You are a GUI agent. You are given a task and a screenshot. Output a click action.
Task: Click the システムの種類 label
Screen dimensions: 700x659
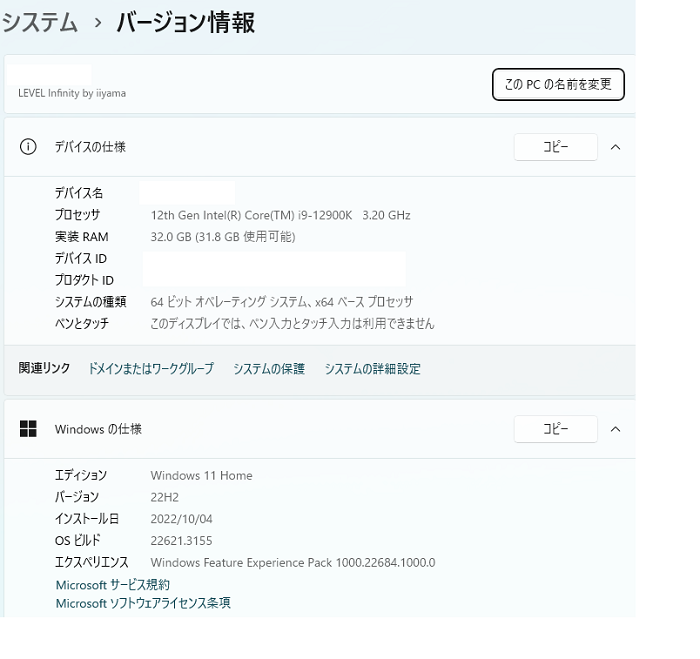pos(91,302)
